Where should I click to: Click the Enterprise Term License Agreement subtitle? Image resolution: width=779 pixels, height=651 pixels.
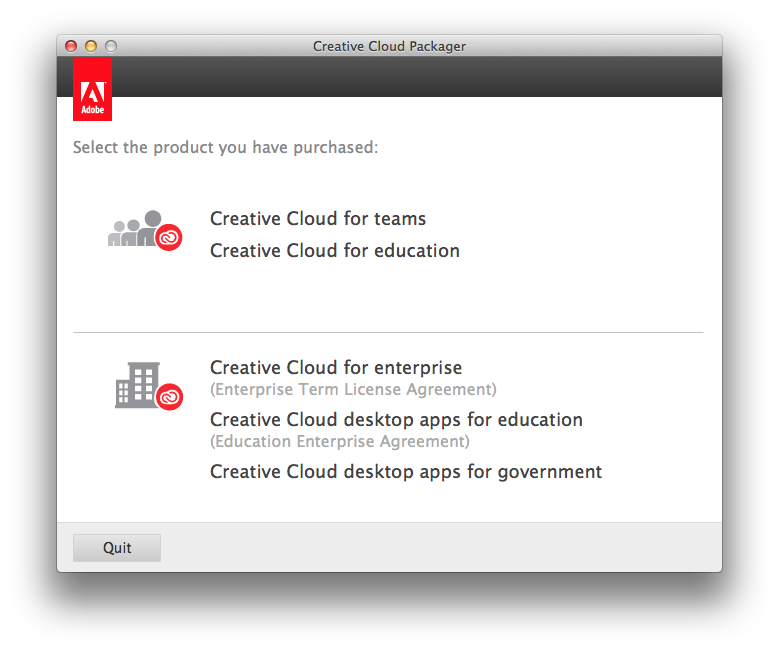pos(353,390)
